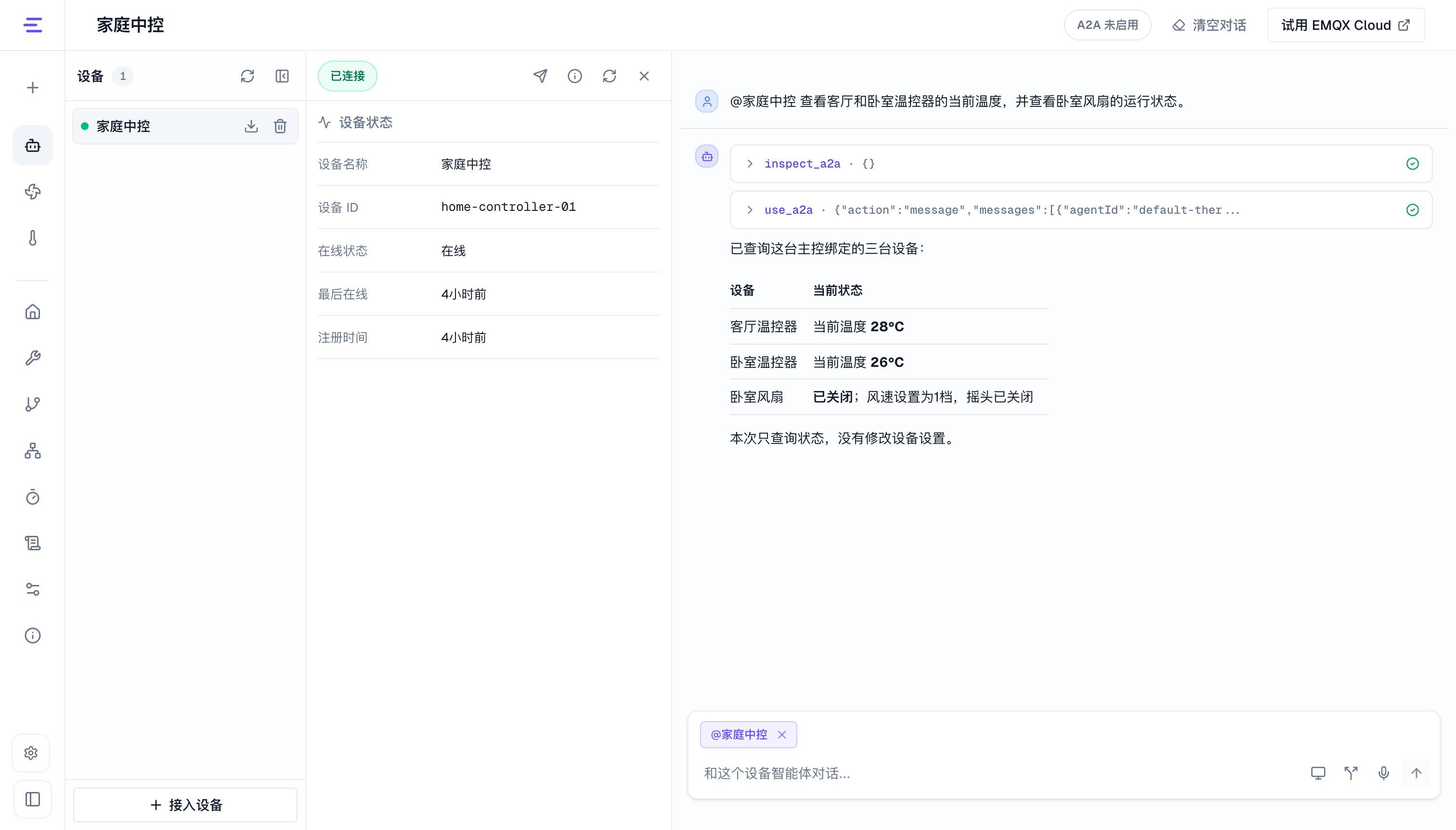Click the plus icon in left sidebar

[32, 88]
